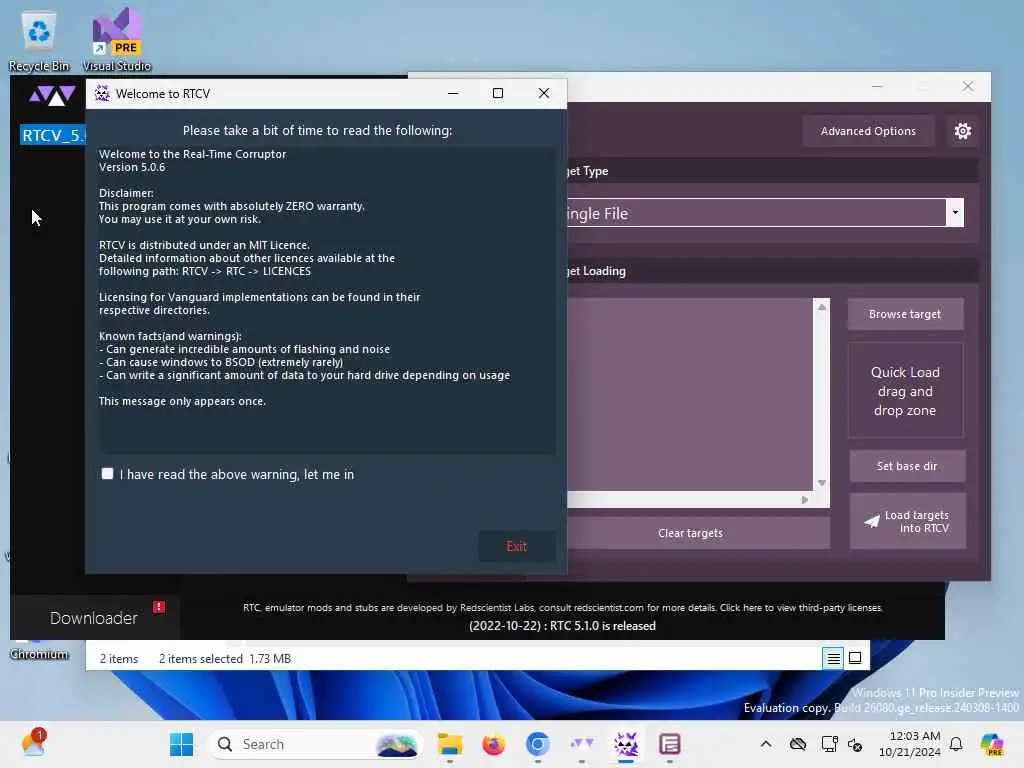This screenshot has height=768, width=1024.
Task: Click the target list scroll down arrow
Action: click(x=822, y=483)
